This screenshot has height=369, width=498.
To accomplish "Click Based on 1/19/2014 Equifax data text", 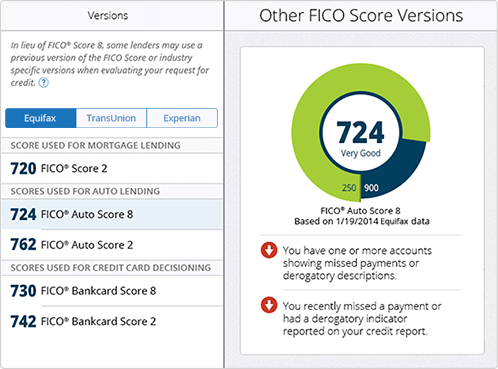I will 362,221.
